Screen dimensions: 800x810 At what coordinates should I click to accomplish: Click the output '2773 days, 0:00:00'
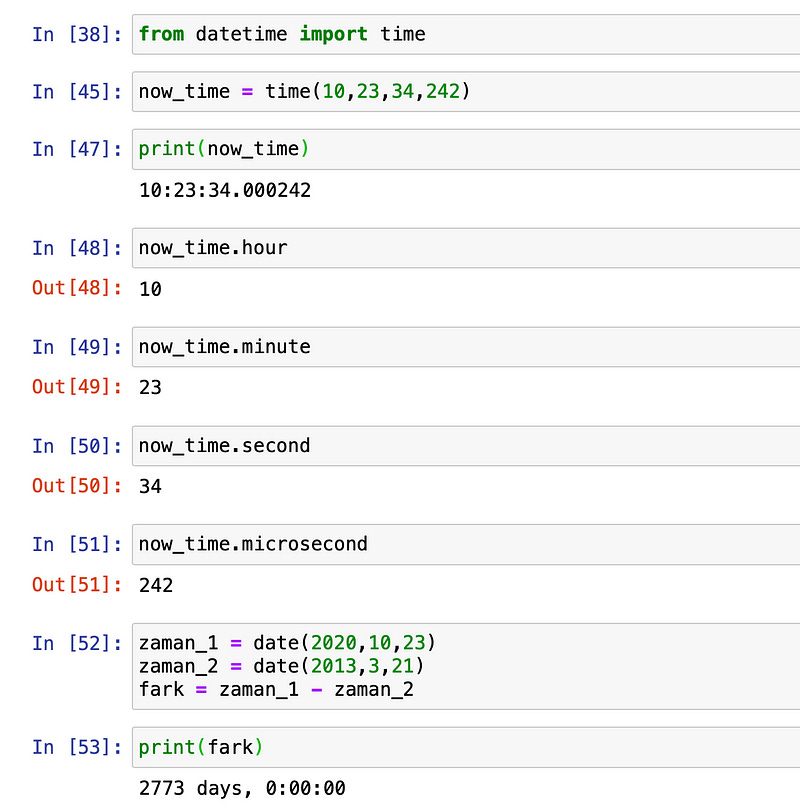(x=242, y=788)
